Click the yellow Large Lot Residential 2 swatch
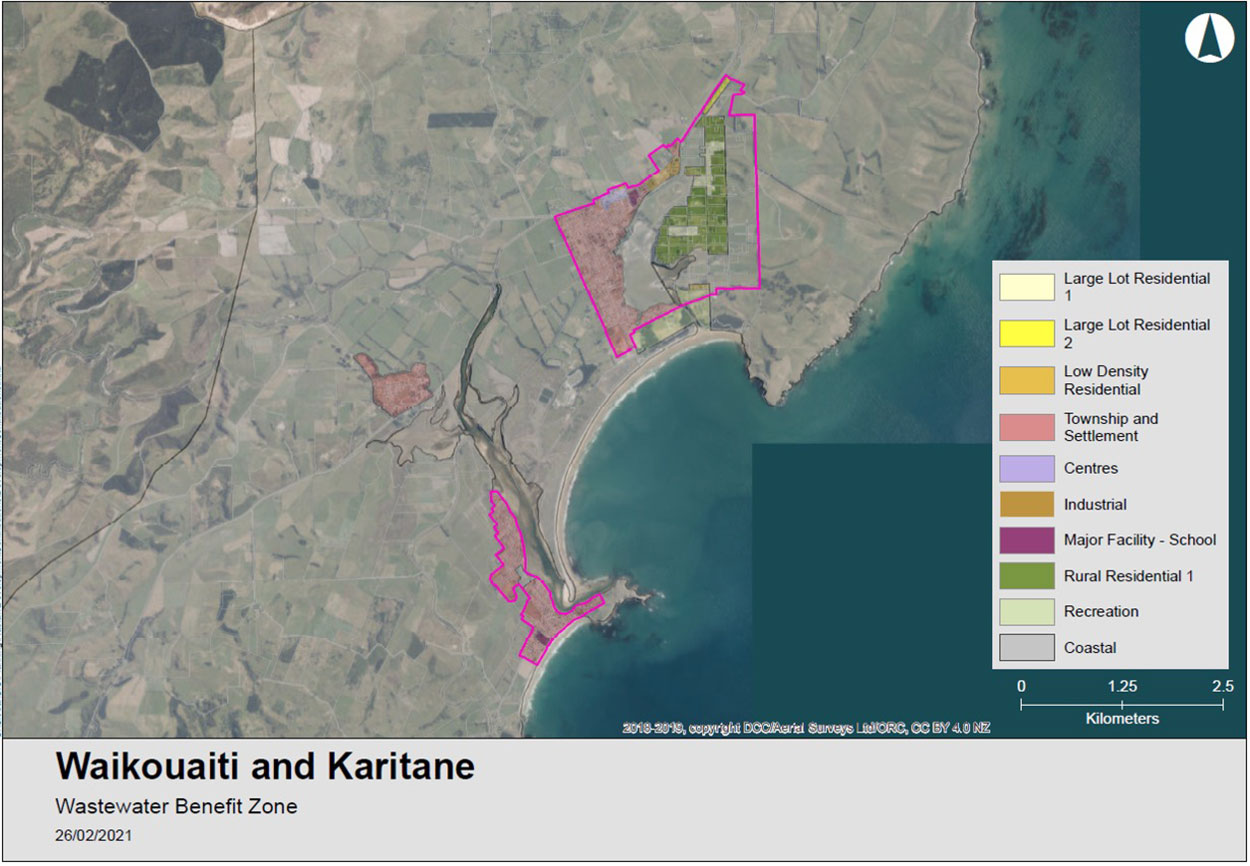 1027,333
